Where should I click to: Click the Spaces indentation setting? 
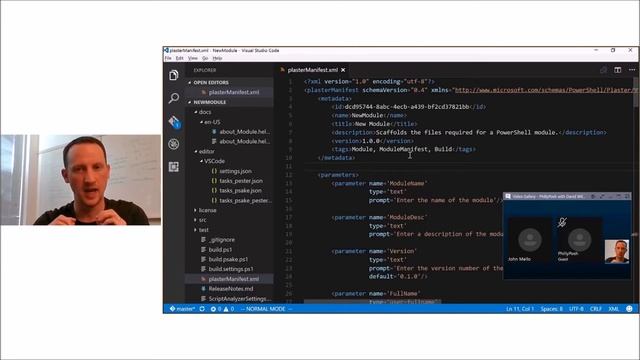click(551, 309)
